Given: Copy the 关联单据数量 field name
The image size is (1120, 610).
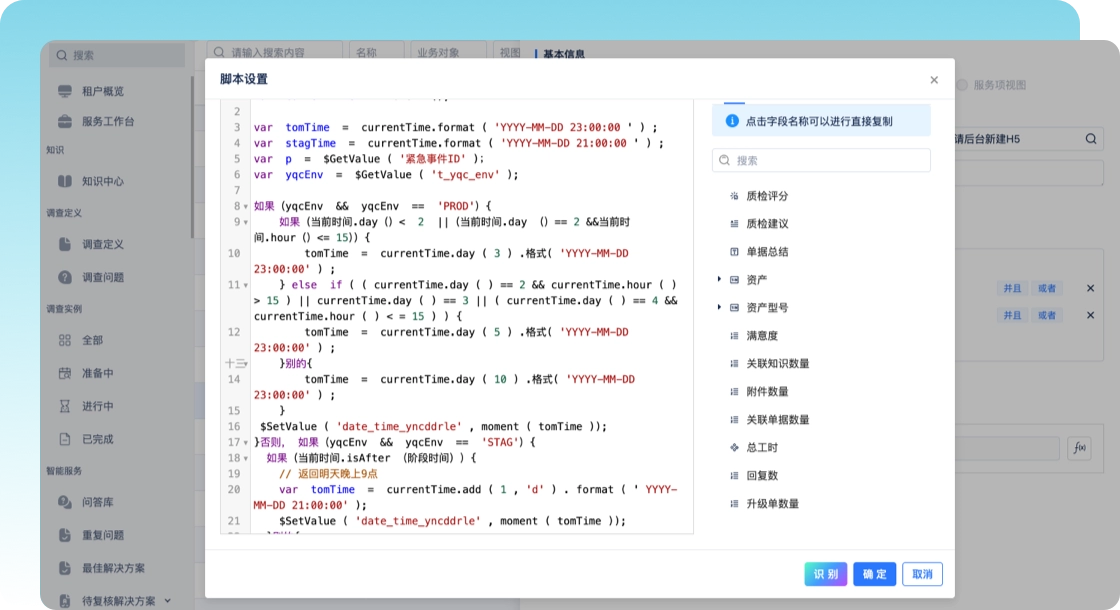Looking at the screenshot, I should [x=778, y=419].
